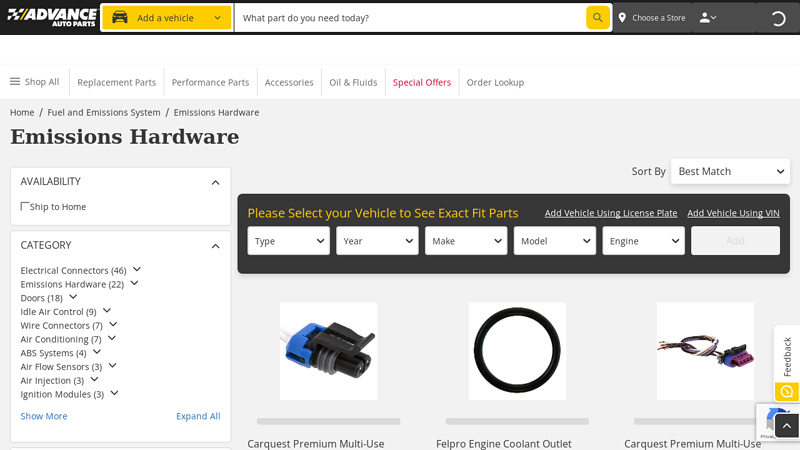The width and height of the screenshot is (800, 450).
Task: Expand the Wire Connectors (7) chevron
Action: point(113,324)
